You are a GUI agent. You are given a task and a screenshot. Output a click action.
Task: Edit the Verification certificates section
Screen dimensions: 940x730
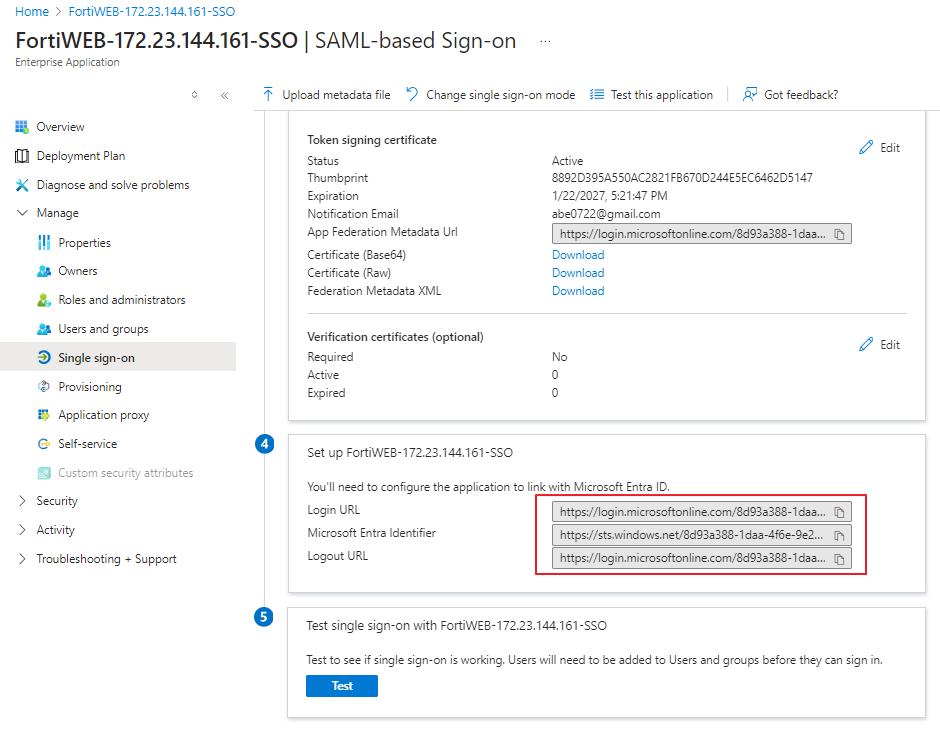pos(880,344)
